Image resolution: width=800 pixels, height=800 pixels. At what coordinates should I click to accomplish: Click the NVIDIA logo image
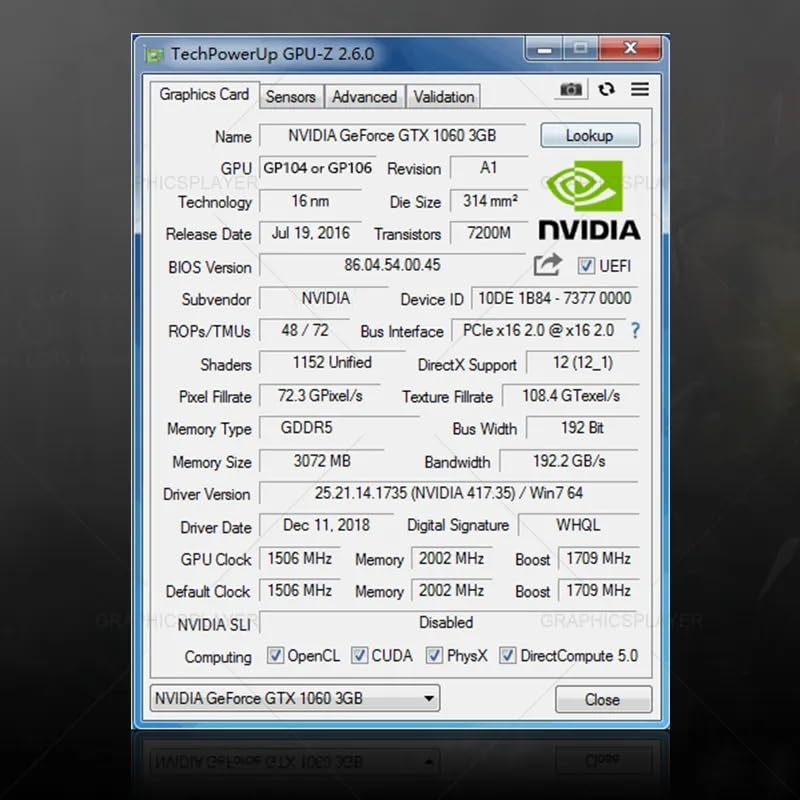pos(589,200)
